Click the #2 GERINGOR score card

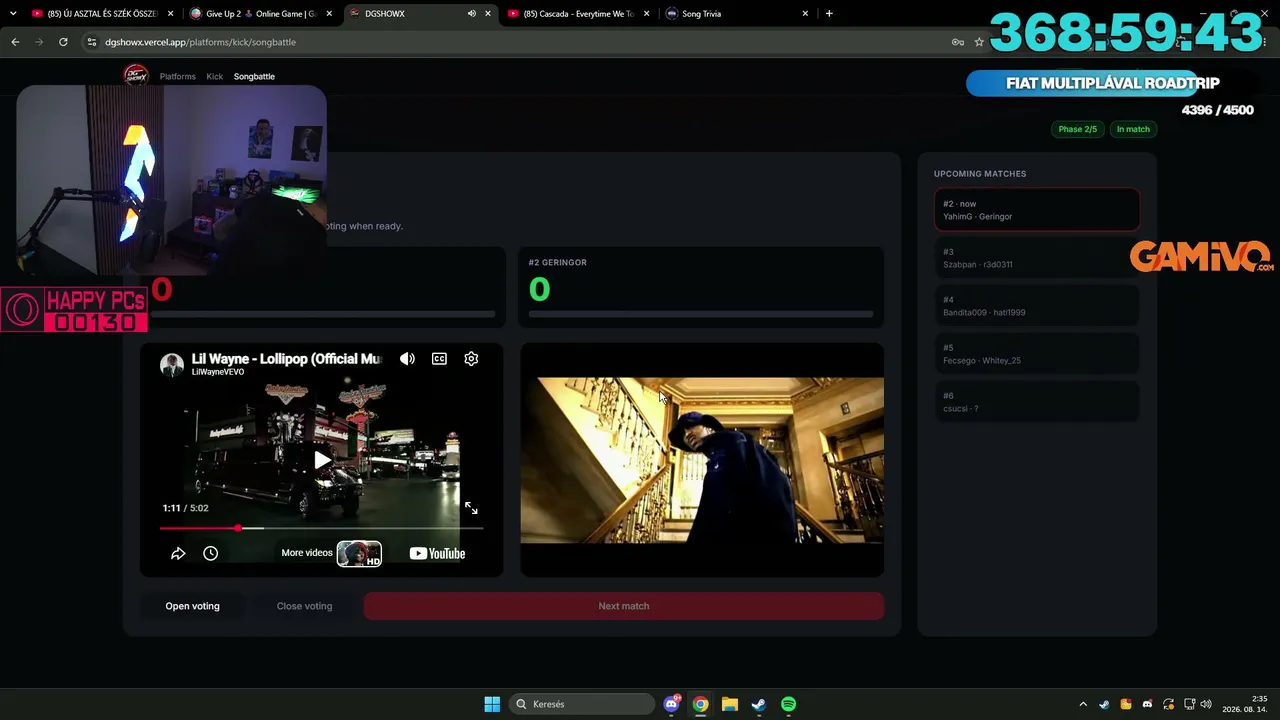[702, 287]
